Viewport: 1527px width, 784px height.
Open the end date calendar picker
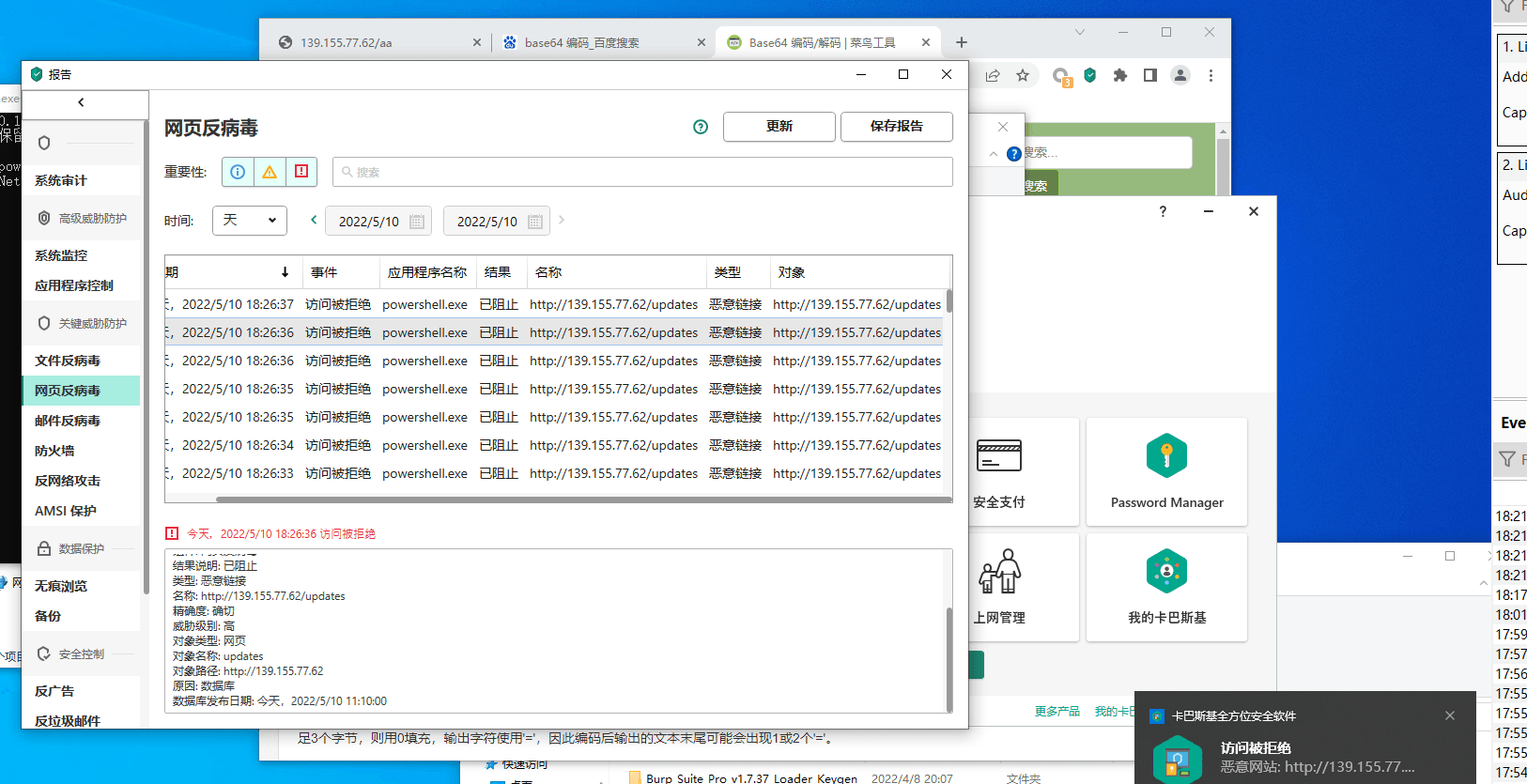(535, 222)
